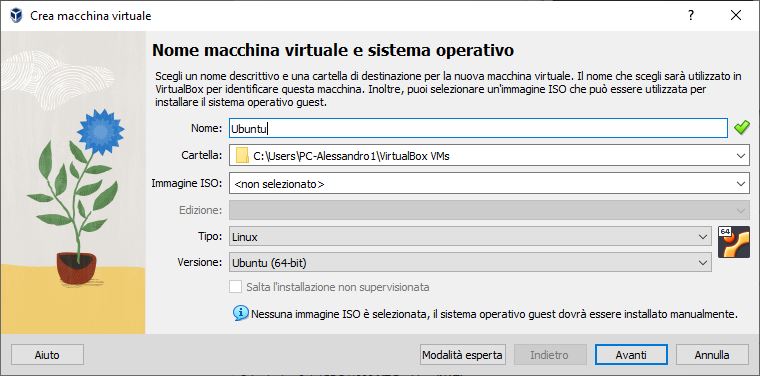The width and height of the screenshot is (760, 376).
Task: Click inside the Nome text field
Action: click(x=478, y=128)
